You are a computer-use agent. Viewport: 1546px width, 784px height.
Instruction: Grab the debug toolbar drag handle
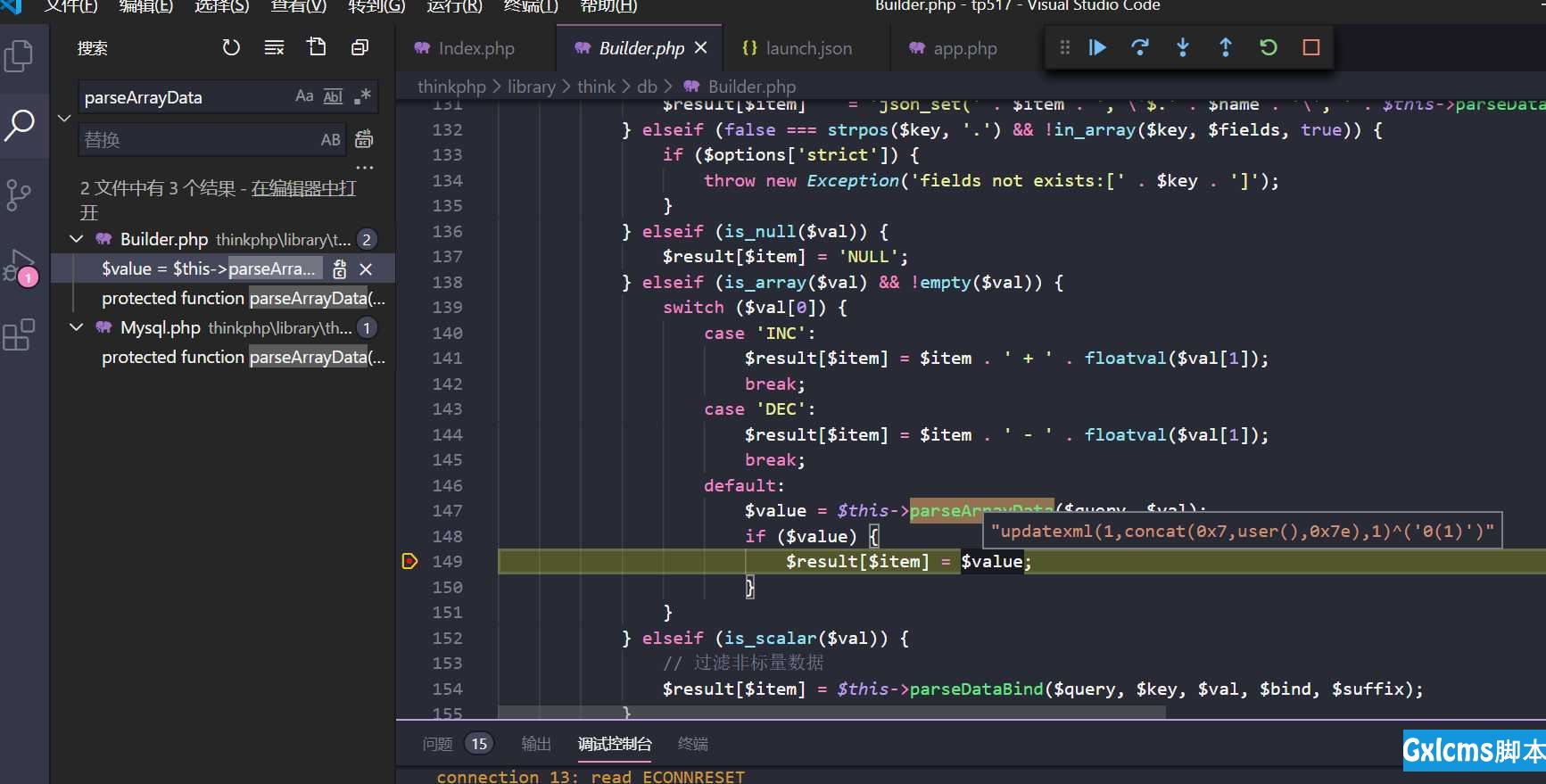1064,47
